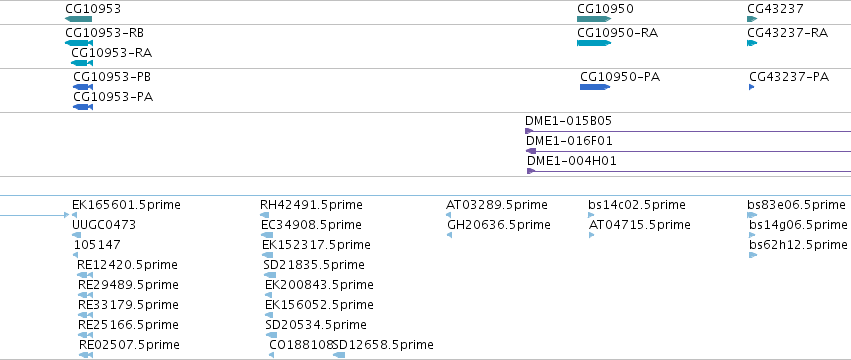Click the EK165601.5prime EST label
The image size is (851, 360).
126,205
